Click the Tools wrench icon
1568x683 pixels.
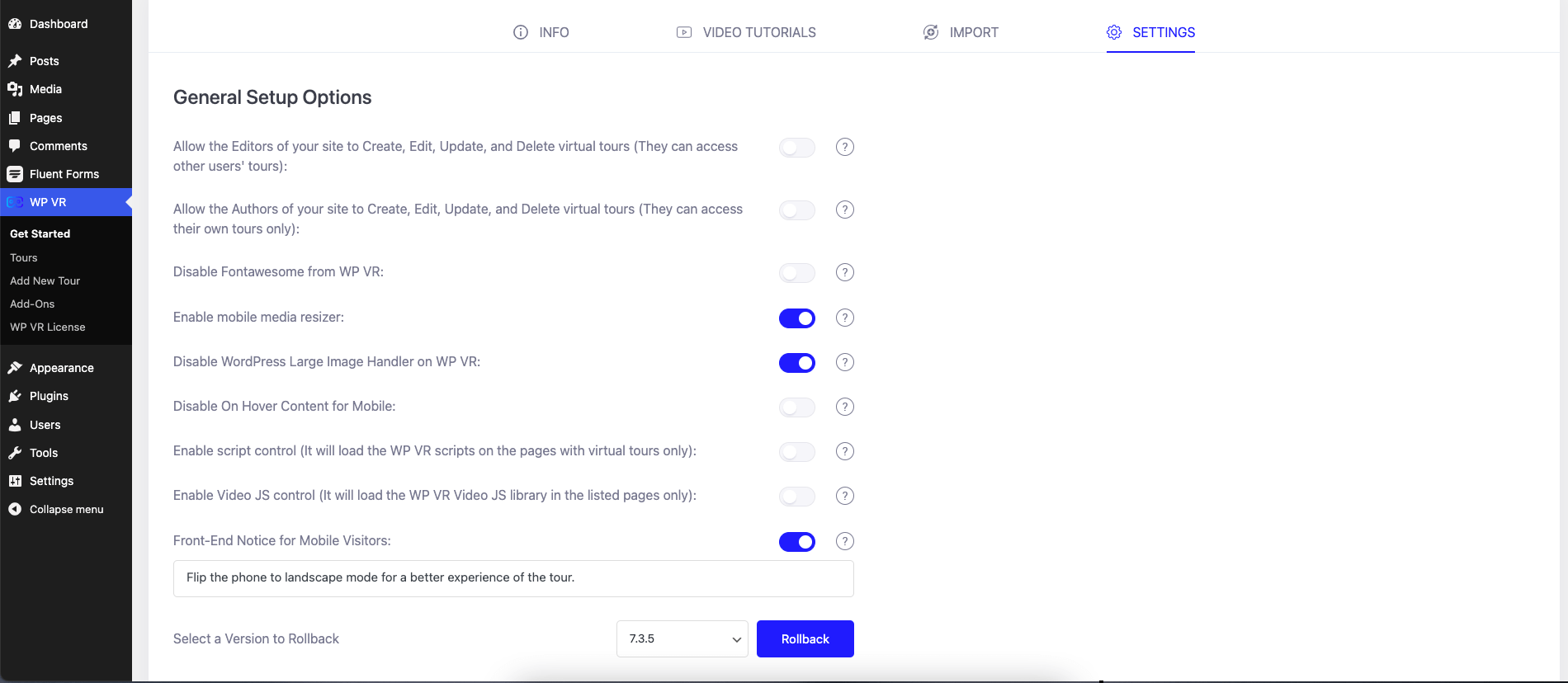(15, 453)
